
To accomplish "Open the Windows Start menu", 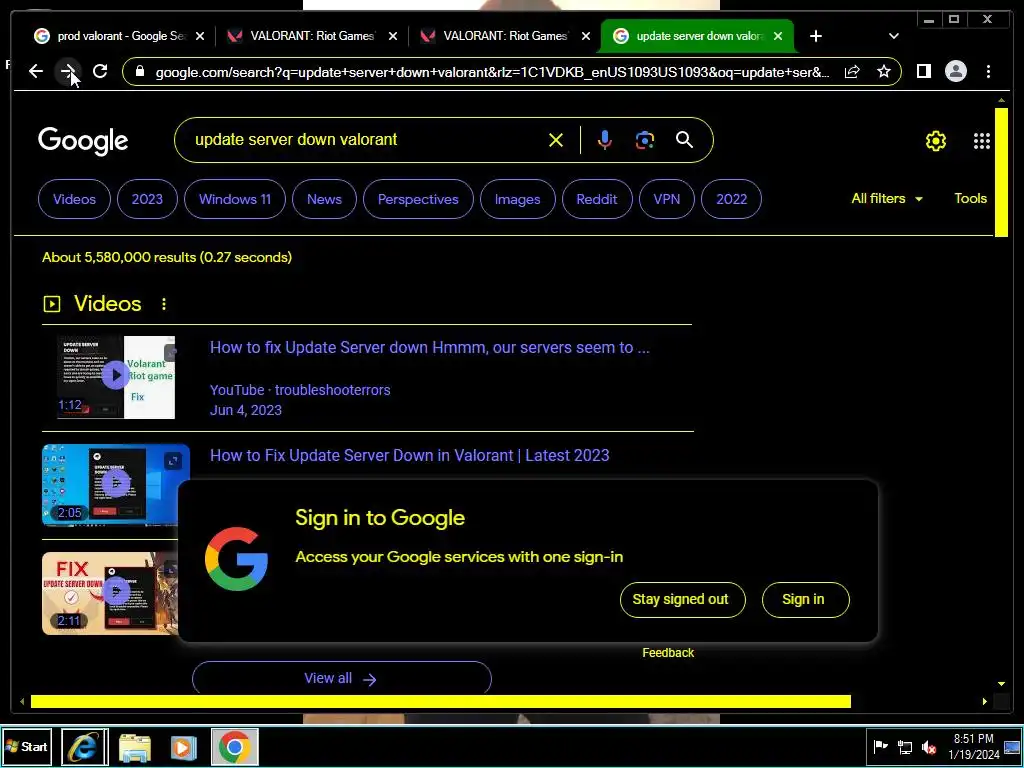I will click(26, 746).
